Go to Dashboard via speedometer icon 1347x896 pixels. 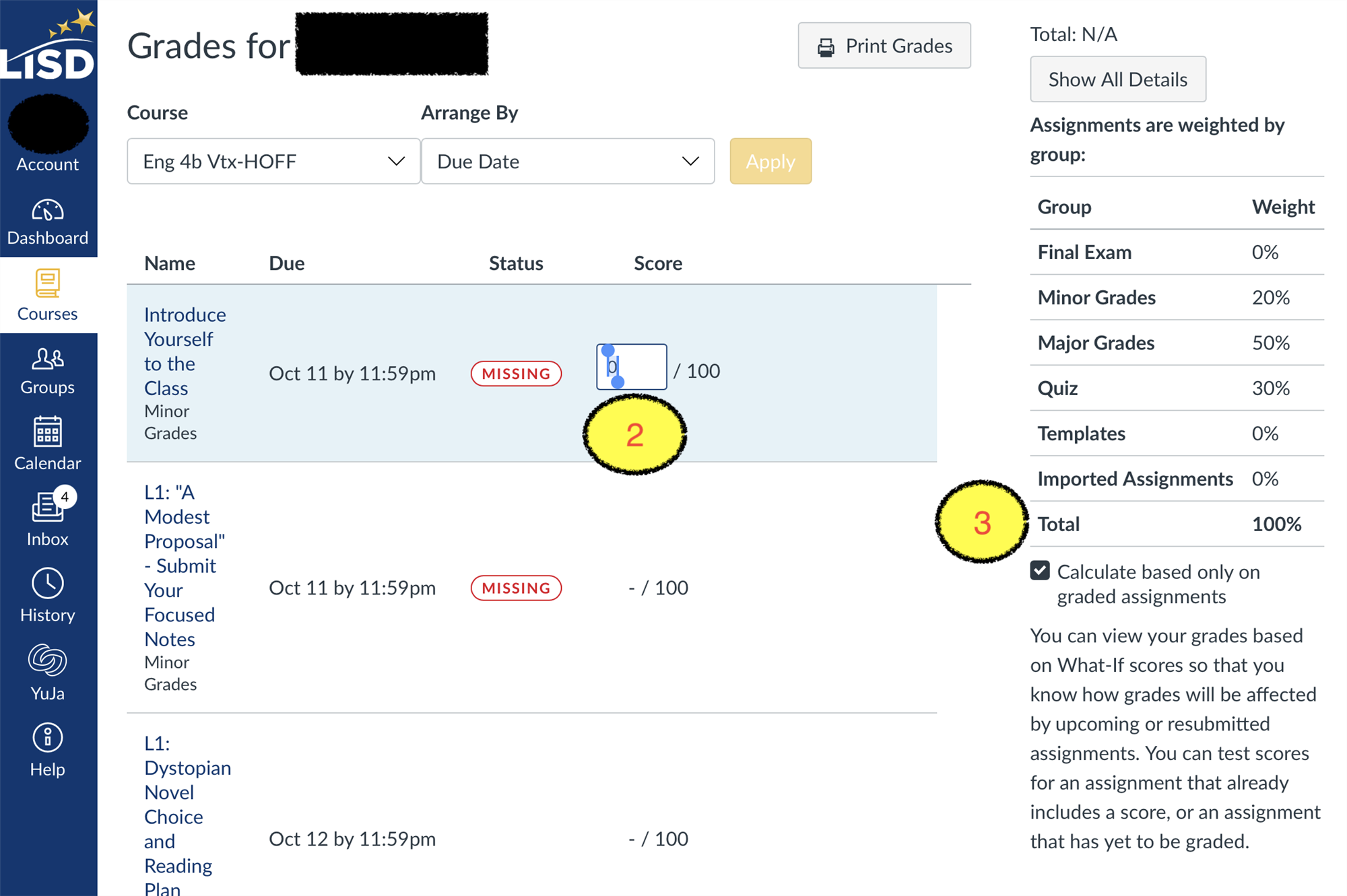pyautogui.click(x=48, y=211)
